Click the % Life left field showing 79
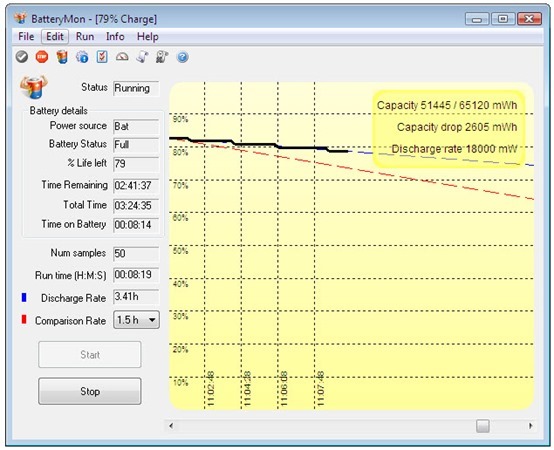Viewport: 554px width, 450px height. (136, 164)
